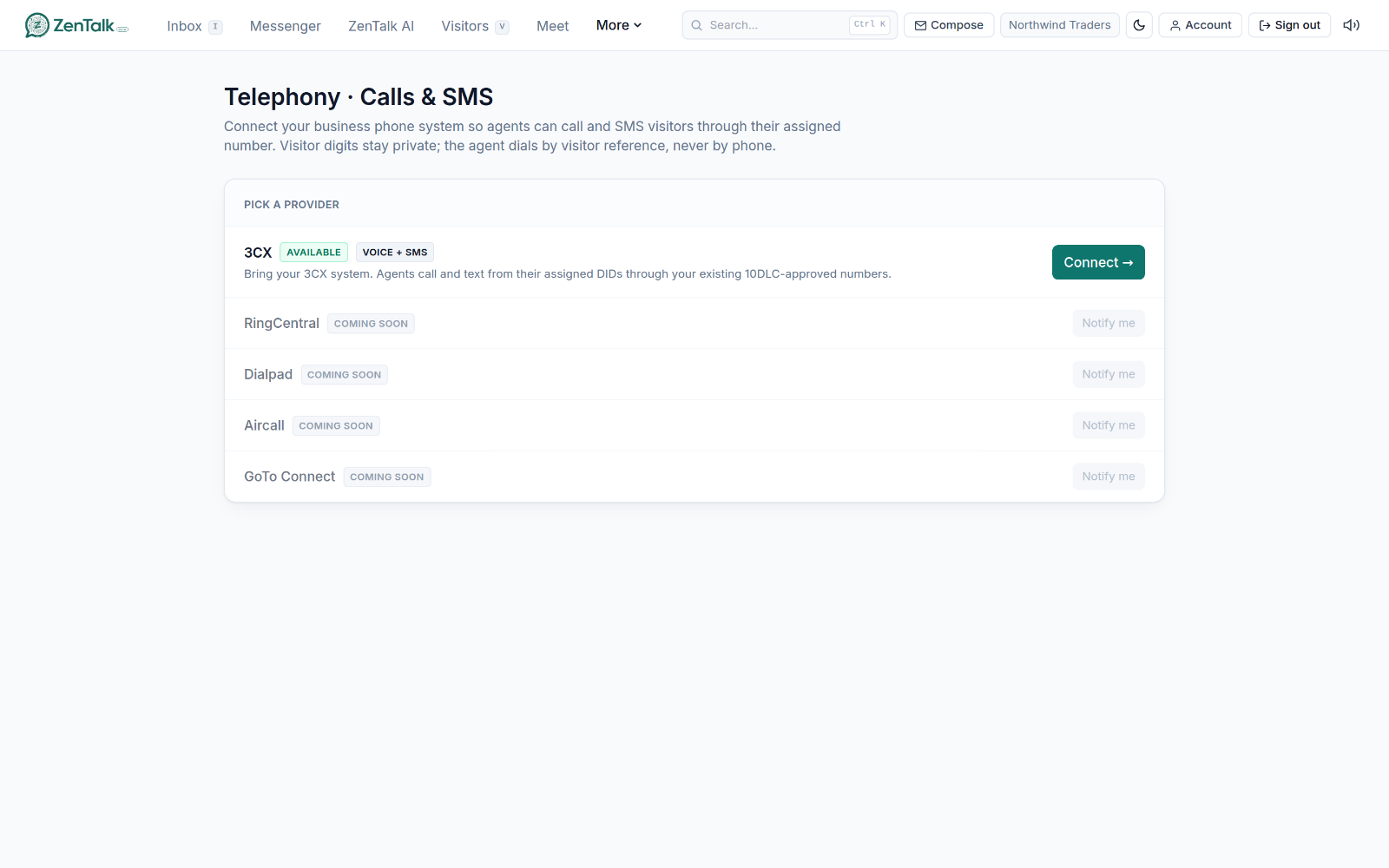
Task: Open ZenTalk AI
Action: 381,26
